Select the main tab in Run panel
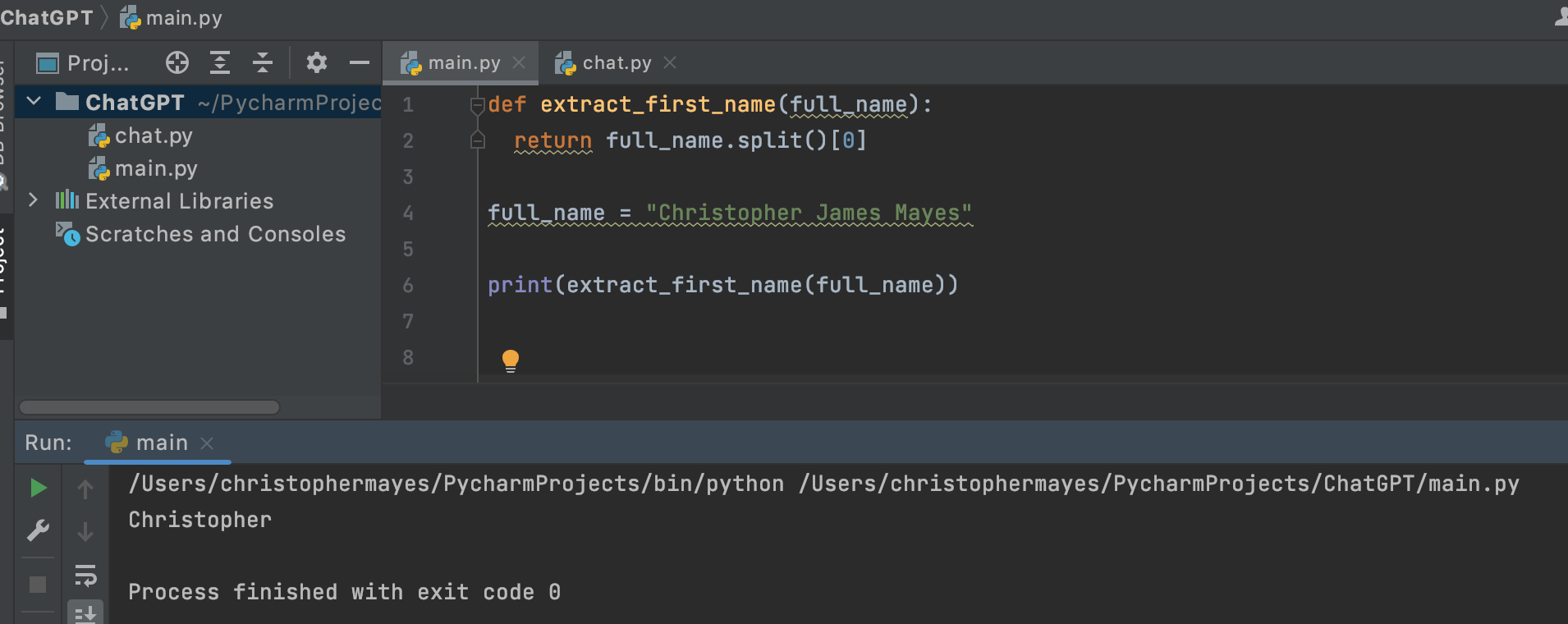The image size is (1568, 624). [x=161, y=443]
